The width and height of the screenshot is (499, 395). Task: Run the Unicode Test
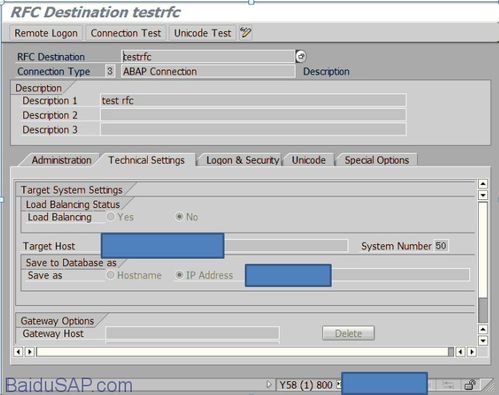tap(203, 33)
